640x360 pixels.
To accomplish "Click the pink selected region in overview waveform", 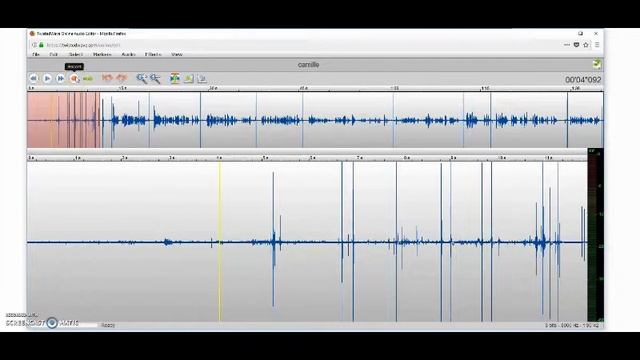I will 64,120.
